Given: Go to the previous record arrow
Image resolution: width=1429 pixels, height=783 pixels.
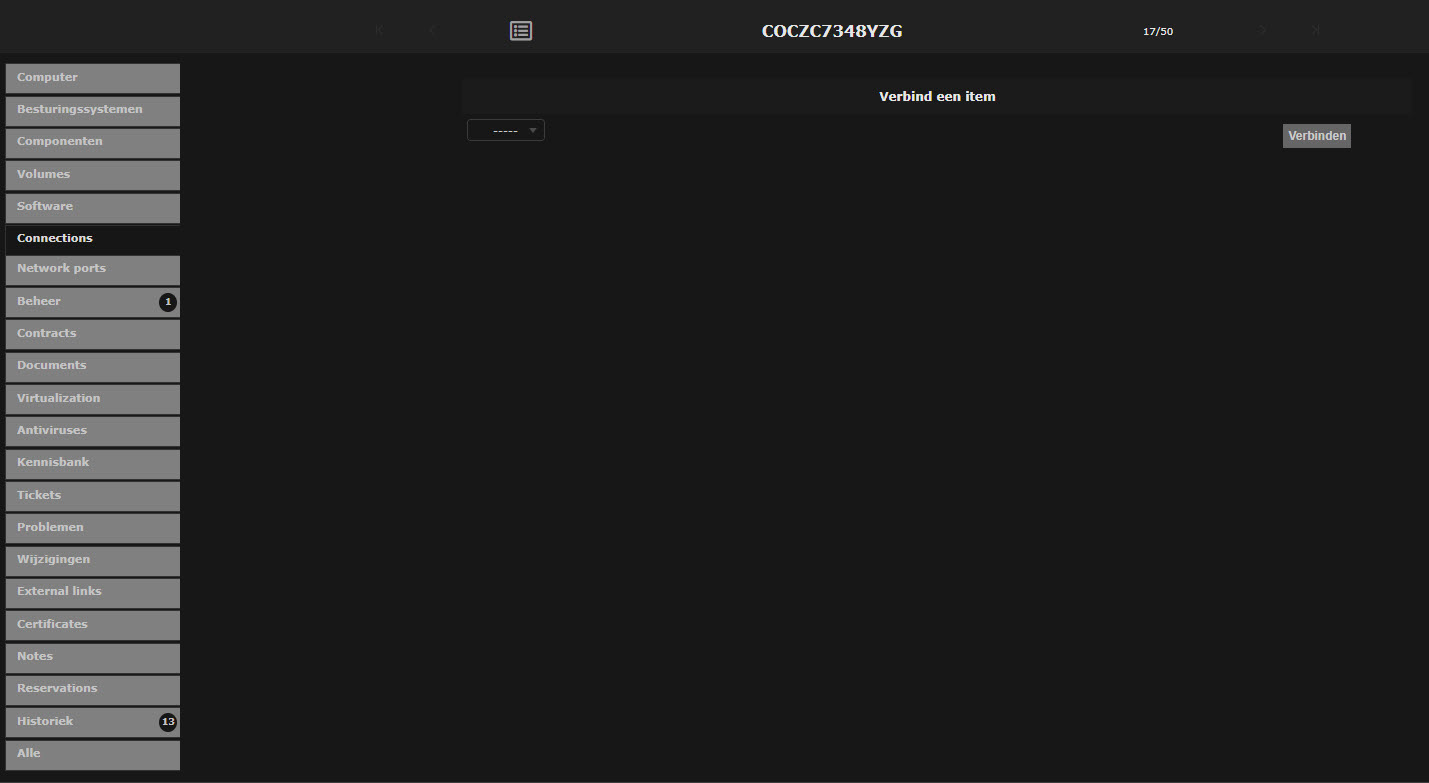Looking at the screenshot, I should coord(432,30).
